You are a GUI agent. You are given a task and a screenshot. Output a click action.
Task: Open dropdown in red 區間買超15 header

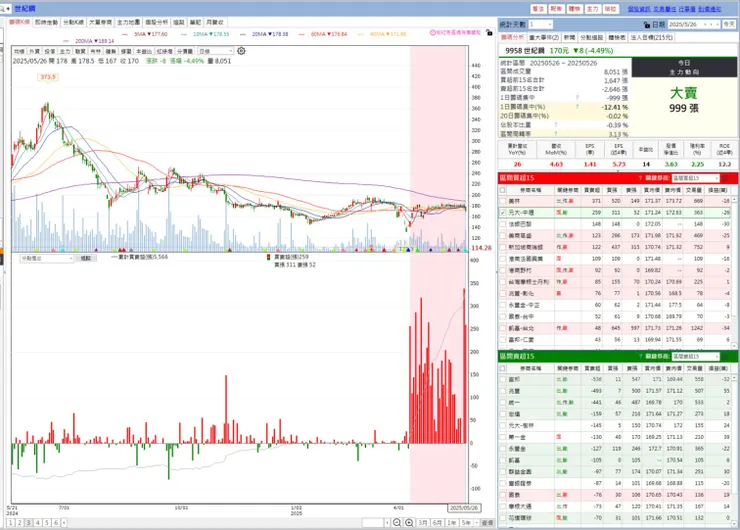(695, 178)
